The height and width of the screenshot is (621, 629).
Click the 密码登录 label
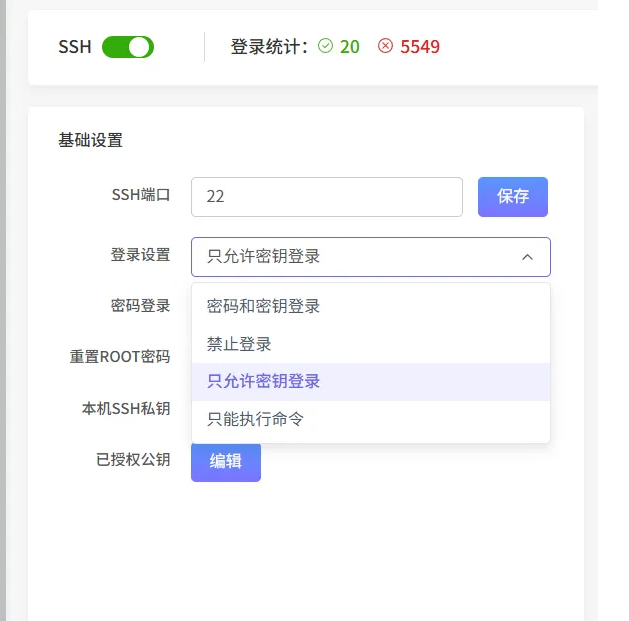coord(141,306)
